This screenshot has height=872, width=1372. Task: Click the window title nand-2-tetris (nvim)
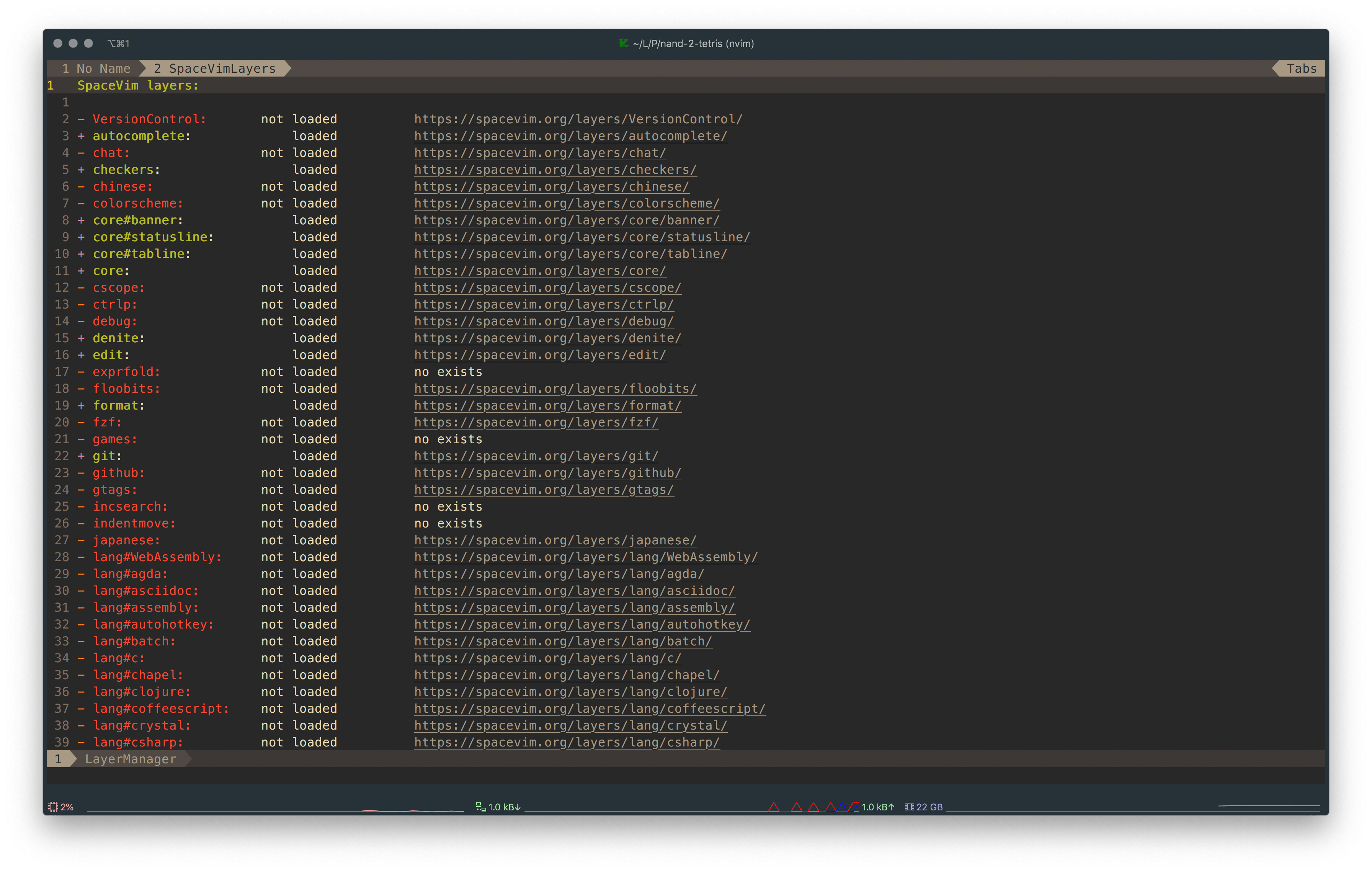[693, 43]
